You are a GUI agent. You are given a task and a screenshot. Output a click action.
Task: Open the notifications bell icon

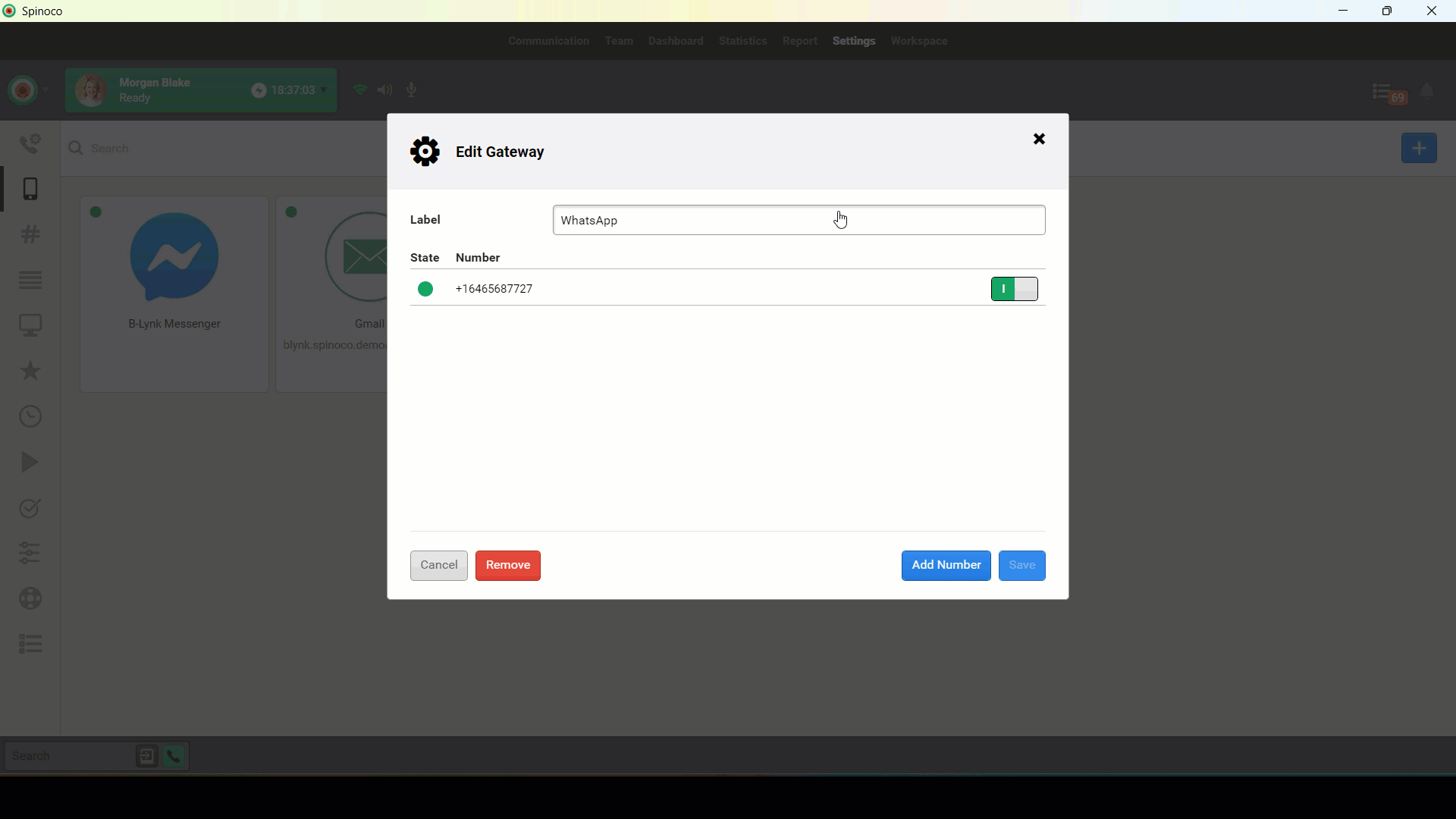(x=1426, y=92)
